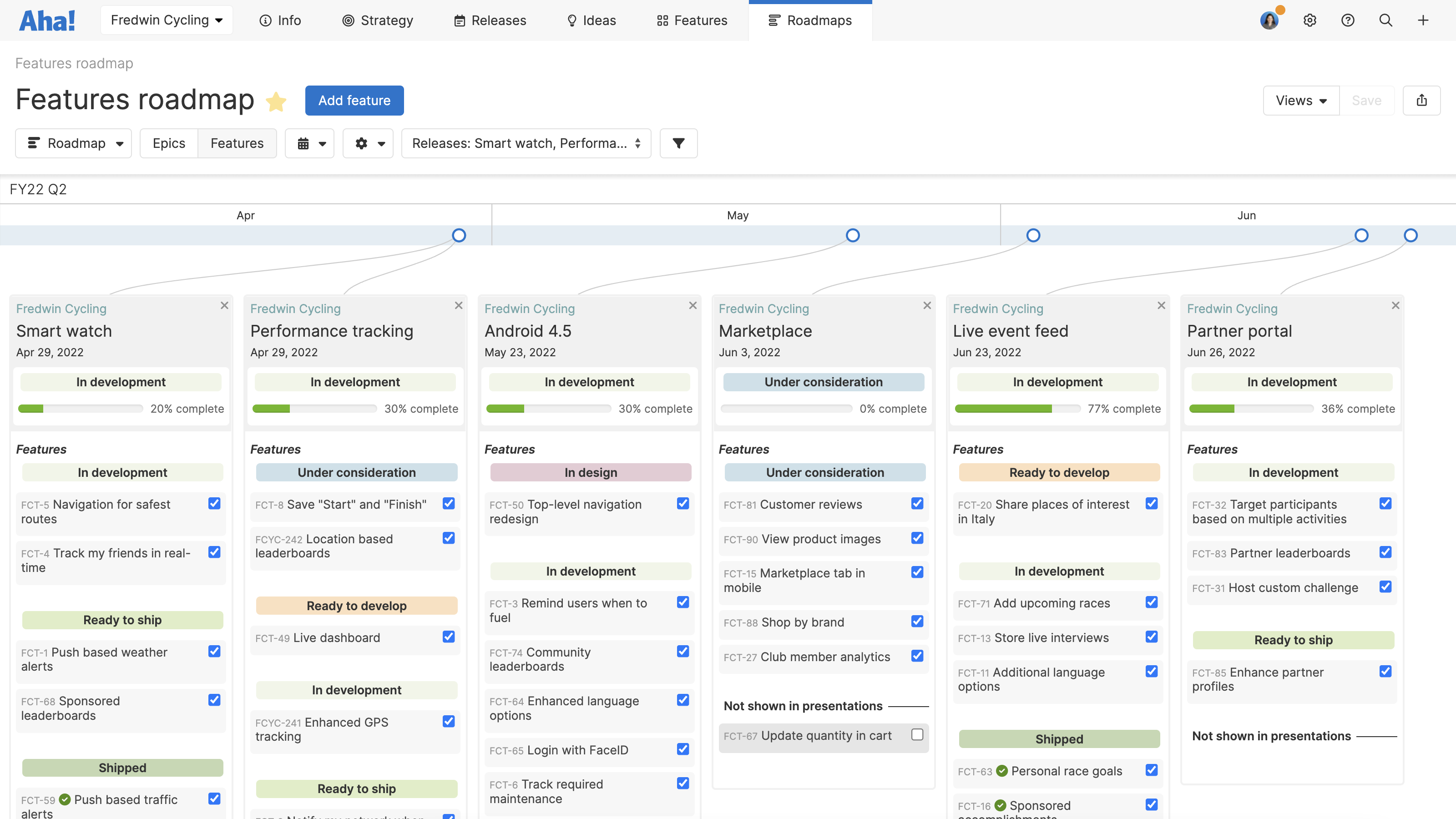Uncheck FCT-67 Update quantity in cart

[917, 734]
